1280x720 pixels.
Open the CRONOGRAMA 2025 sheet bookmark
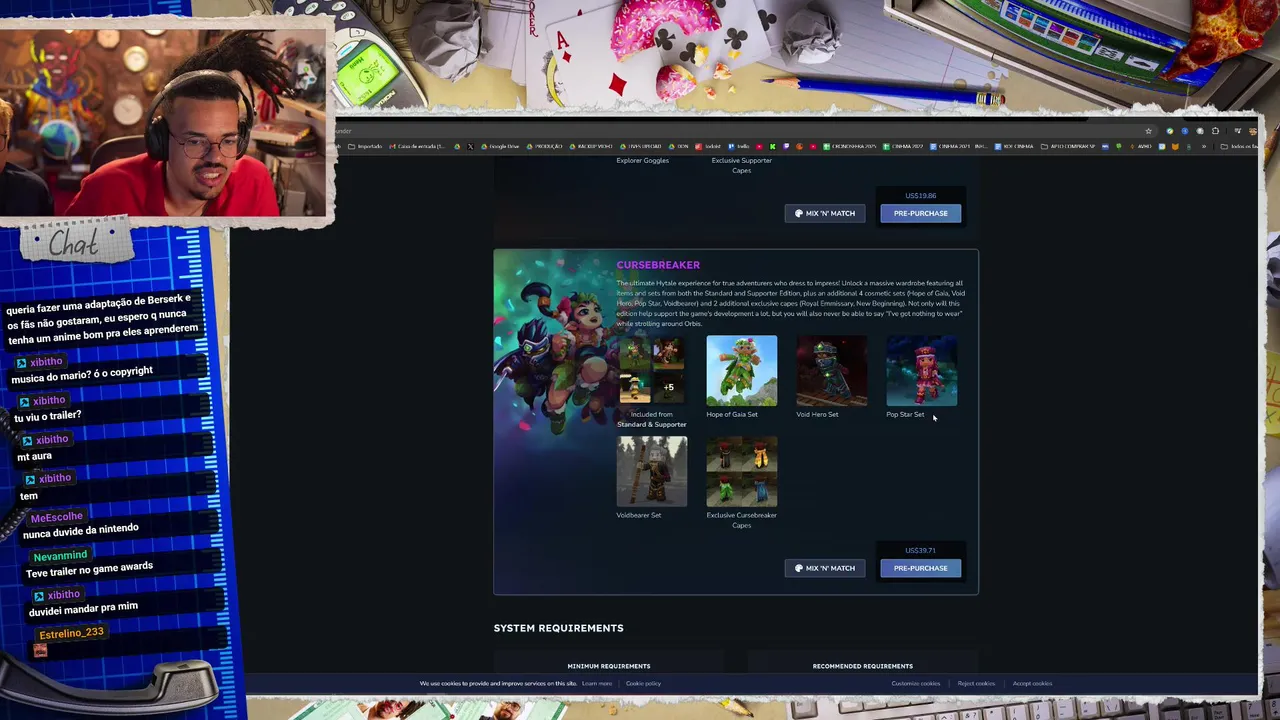pyautogui.click(x=849, y=146)
